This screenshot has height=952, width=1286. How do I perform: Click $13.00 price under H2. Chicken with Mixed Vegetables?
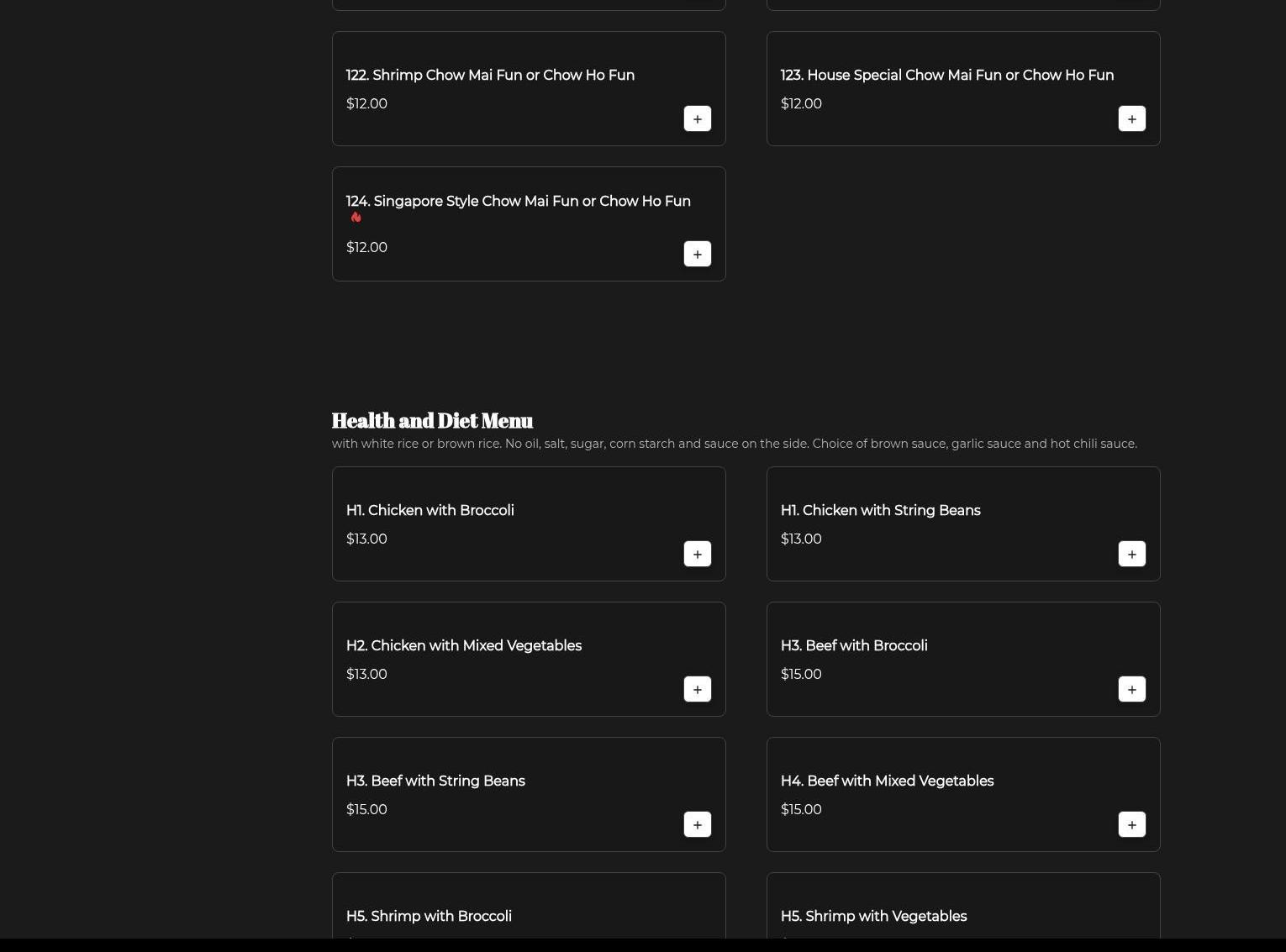[366, 674]
